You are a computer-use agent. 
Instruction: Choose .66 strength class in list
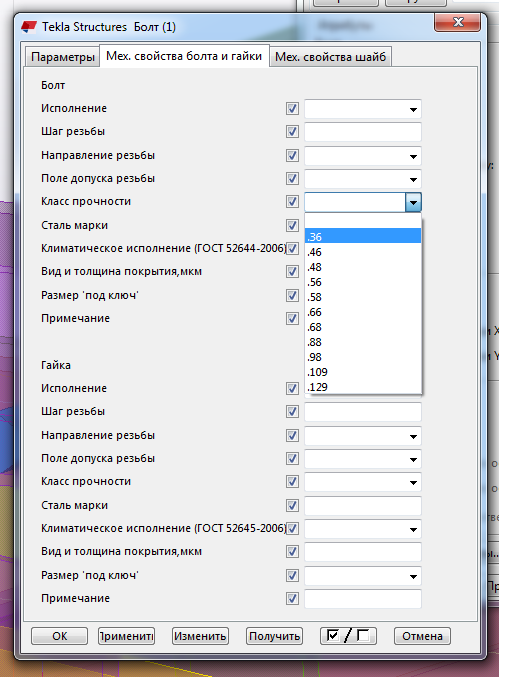363,312
